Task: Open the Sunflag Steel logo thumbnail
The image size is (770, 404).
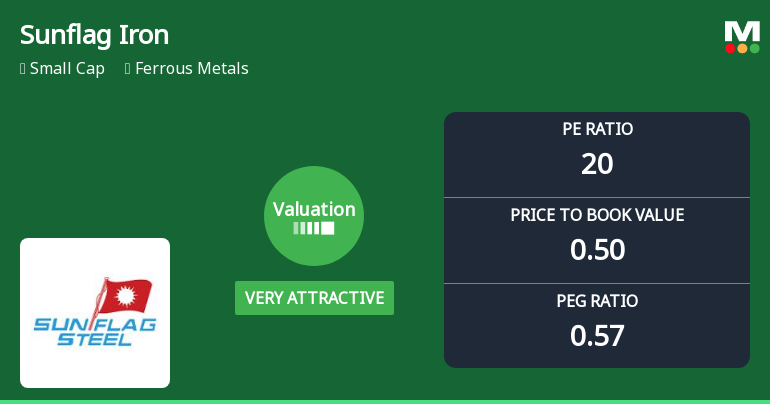Action: coord(95,313)
